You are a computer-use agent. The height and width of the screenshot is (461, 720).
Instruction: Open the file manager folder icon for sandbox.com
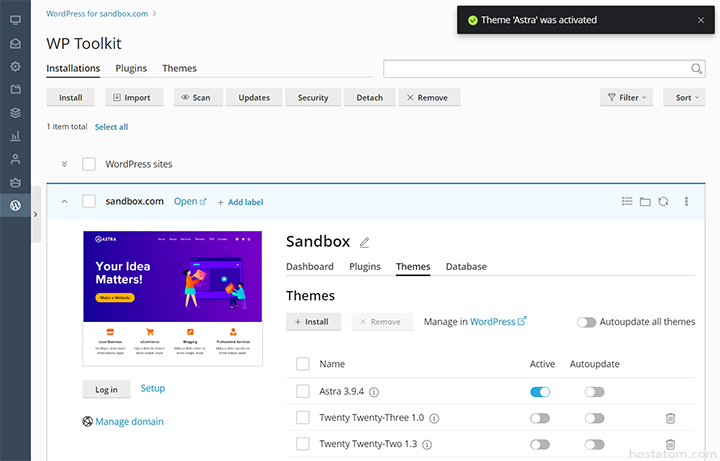645,201
